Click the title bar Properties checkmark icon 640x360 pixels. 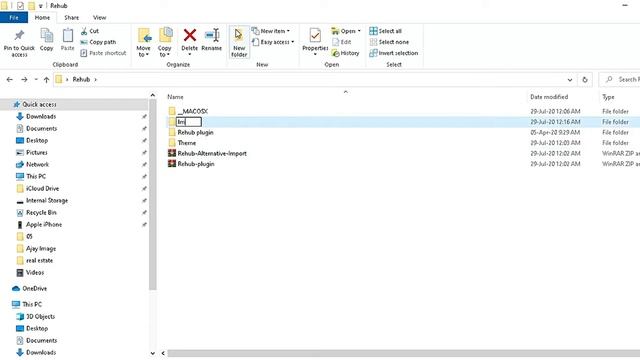(x=20, y=6)
